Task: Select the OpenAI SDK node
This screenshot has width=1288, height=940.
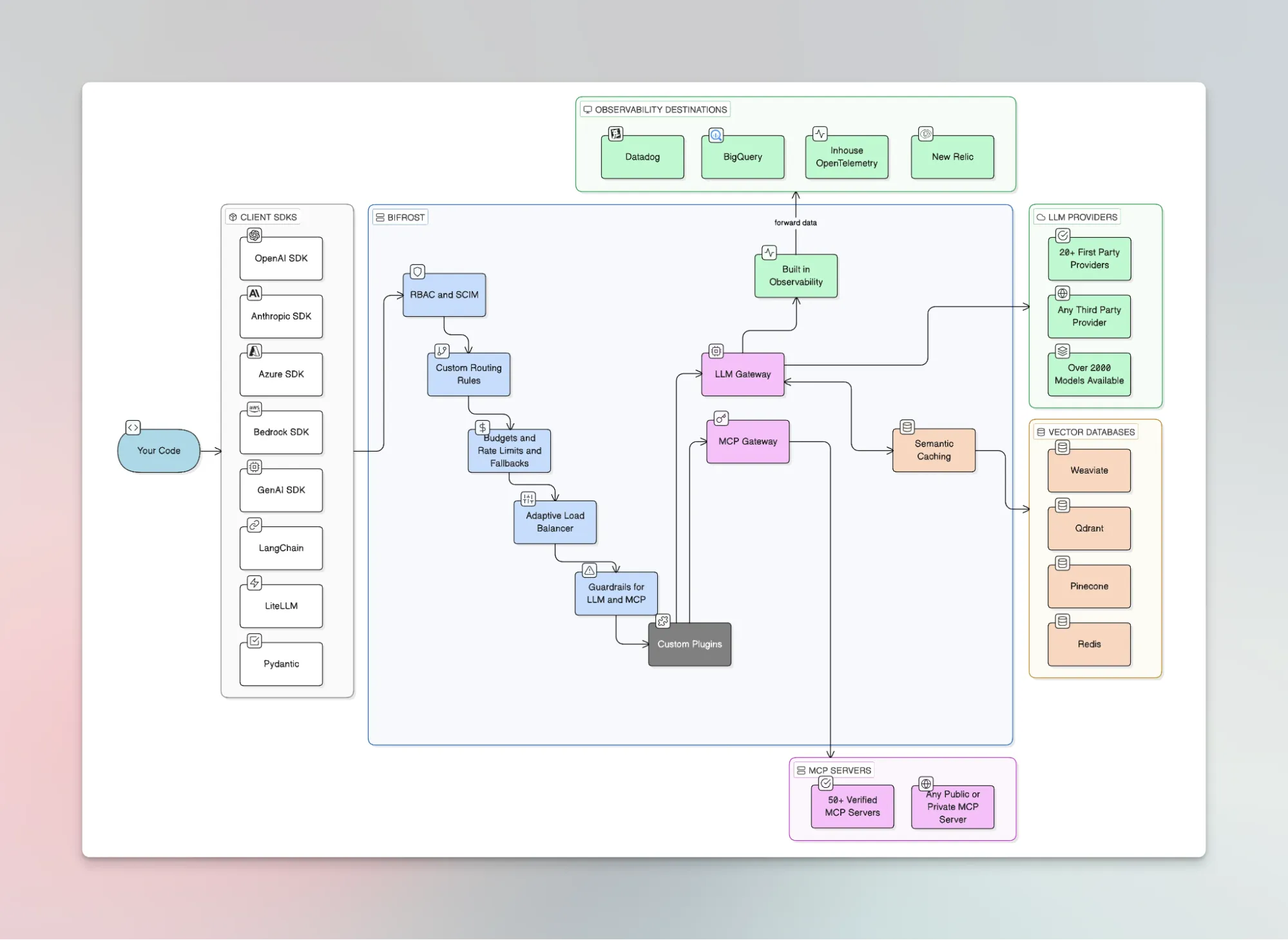Action: click(282, 258)
